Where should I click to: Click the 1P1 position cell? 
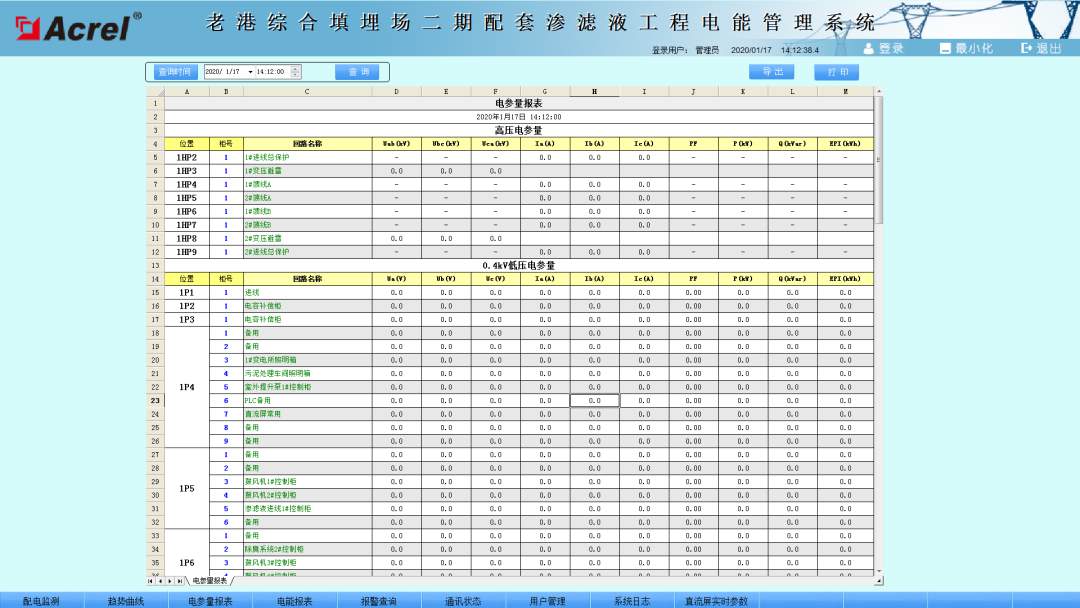187,293
